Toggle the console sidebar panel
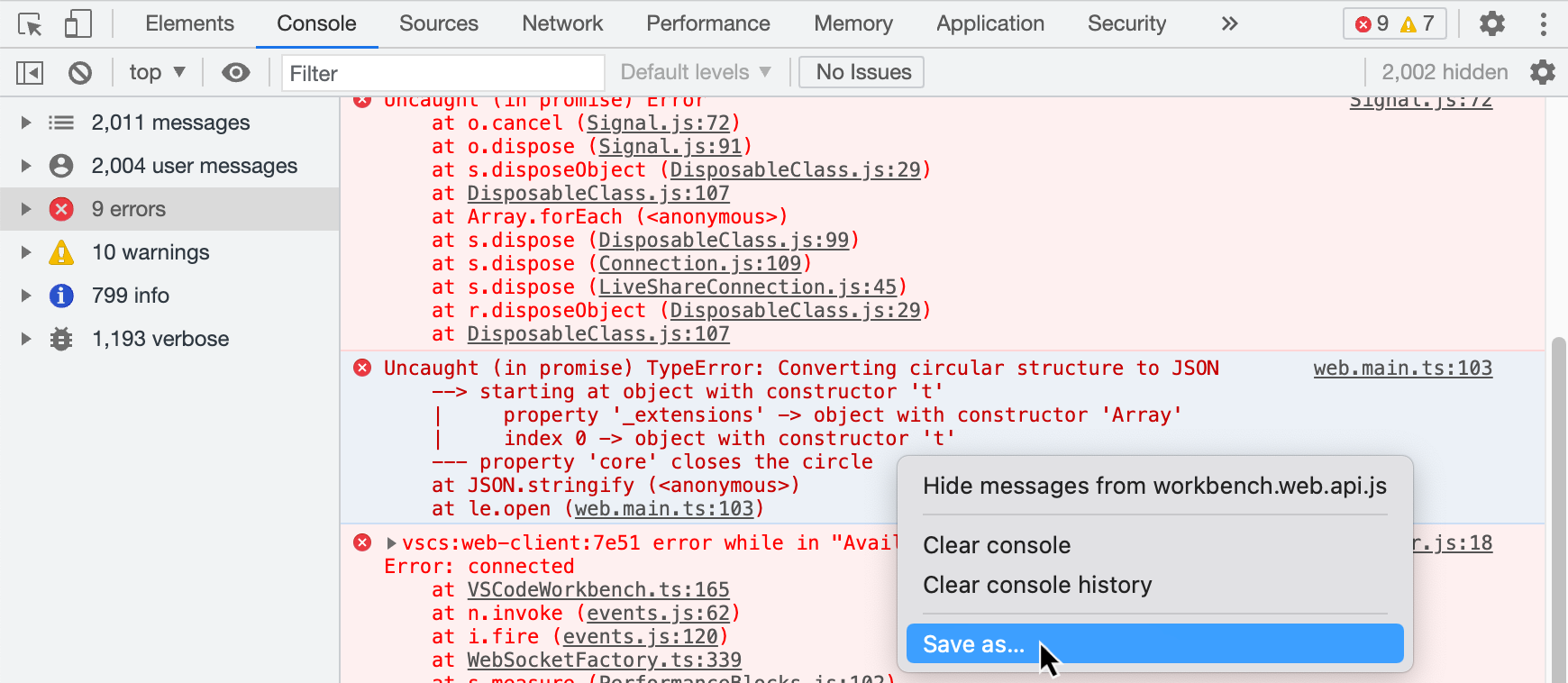1568x683 pixels. pyautogui.click(x=30, y=72)
